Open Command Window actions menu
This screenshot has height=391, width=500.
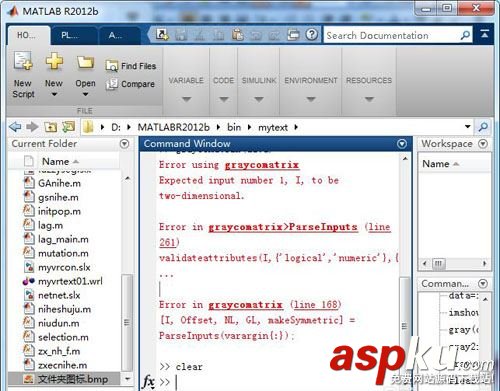point(402,144)
